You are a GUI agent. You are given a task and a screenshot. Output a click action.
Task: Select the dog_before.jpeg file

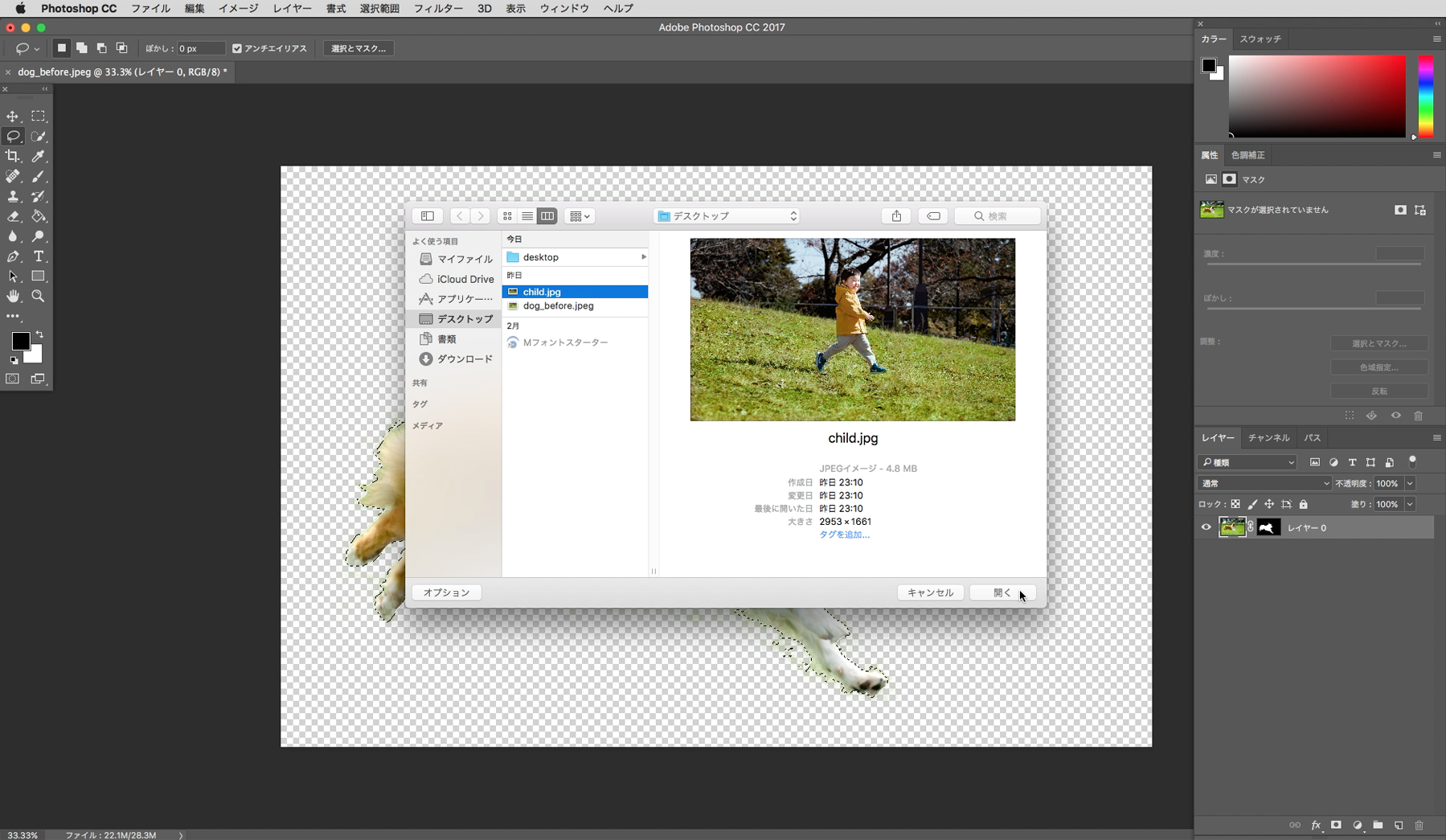575,305
